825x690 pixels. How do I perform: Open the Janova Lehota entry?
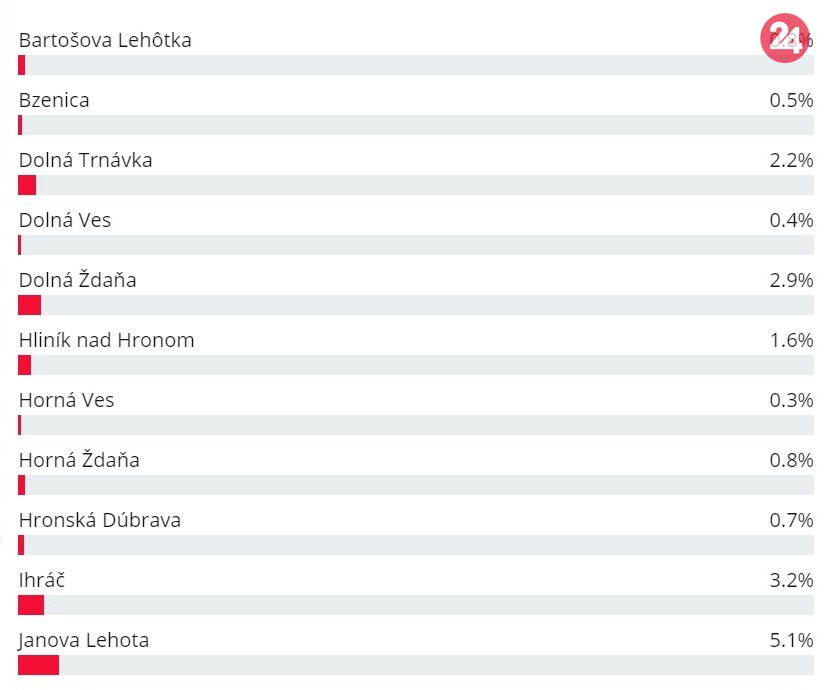point(84,640)
